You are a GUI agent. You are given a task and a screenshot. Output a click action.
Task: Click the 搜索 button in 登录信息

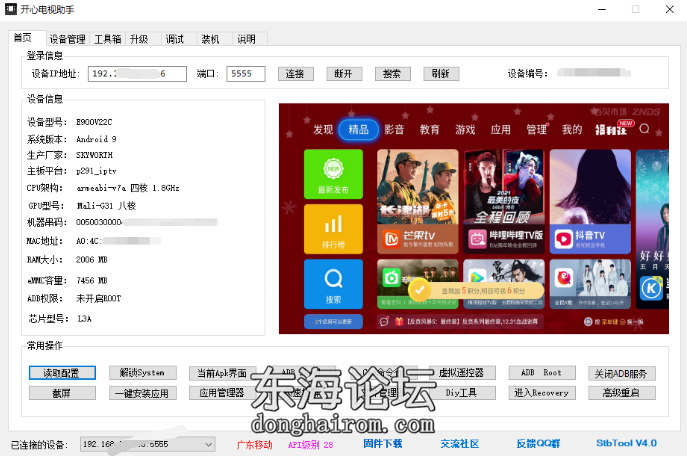point(393,74)
